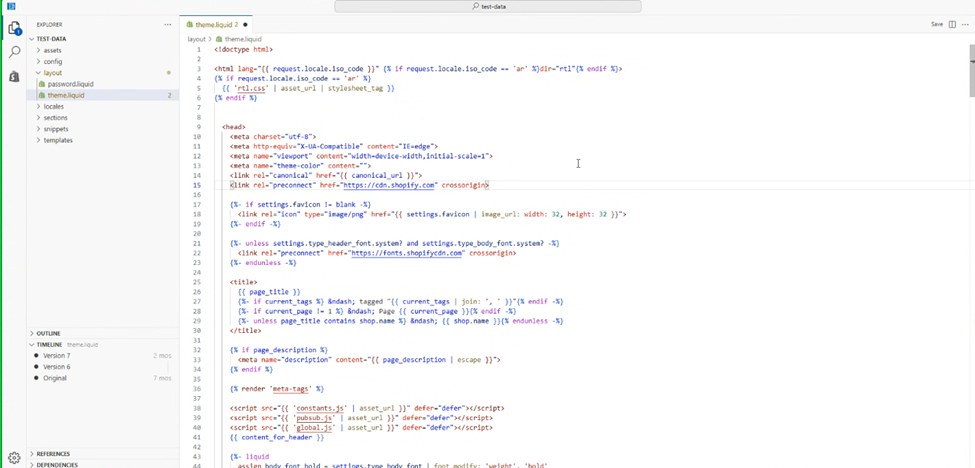975x468 pixels.
Task: Collapse the layout folder
Action: (52, 73)
